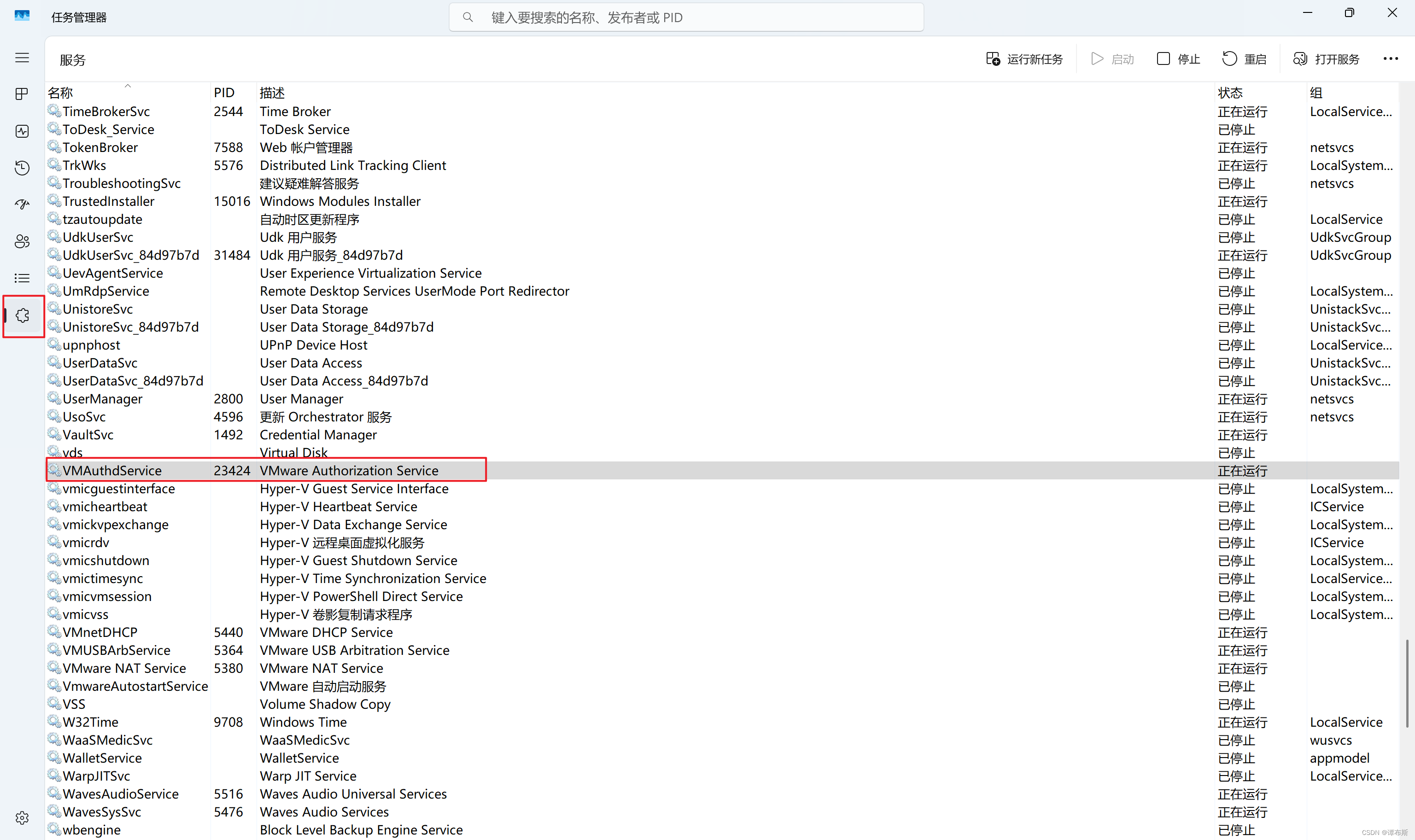
Task: Open the three-dot more options menu
Action: 1390,59
